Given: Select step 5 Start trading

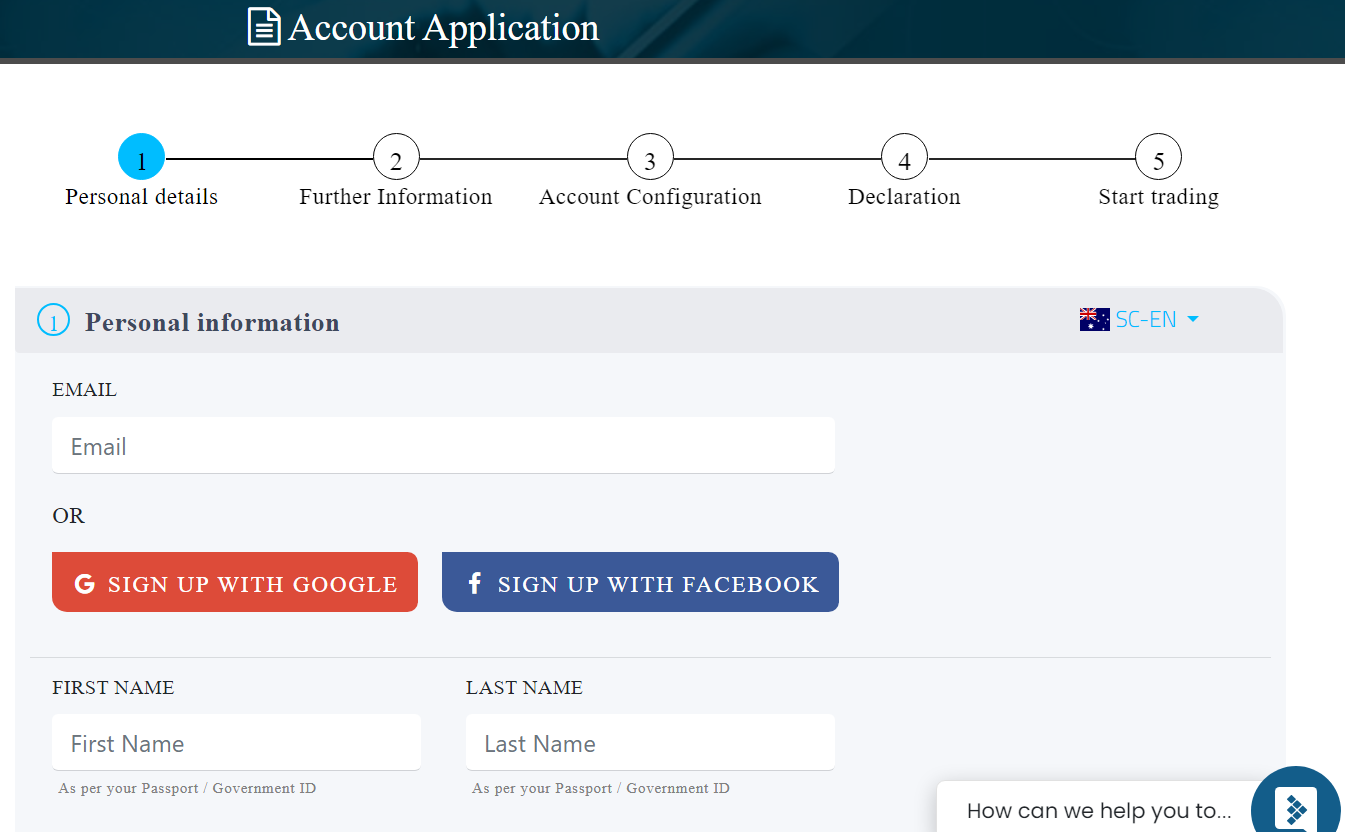Looking at the screenshot, I should (x=1158, y=158).
